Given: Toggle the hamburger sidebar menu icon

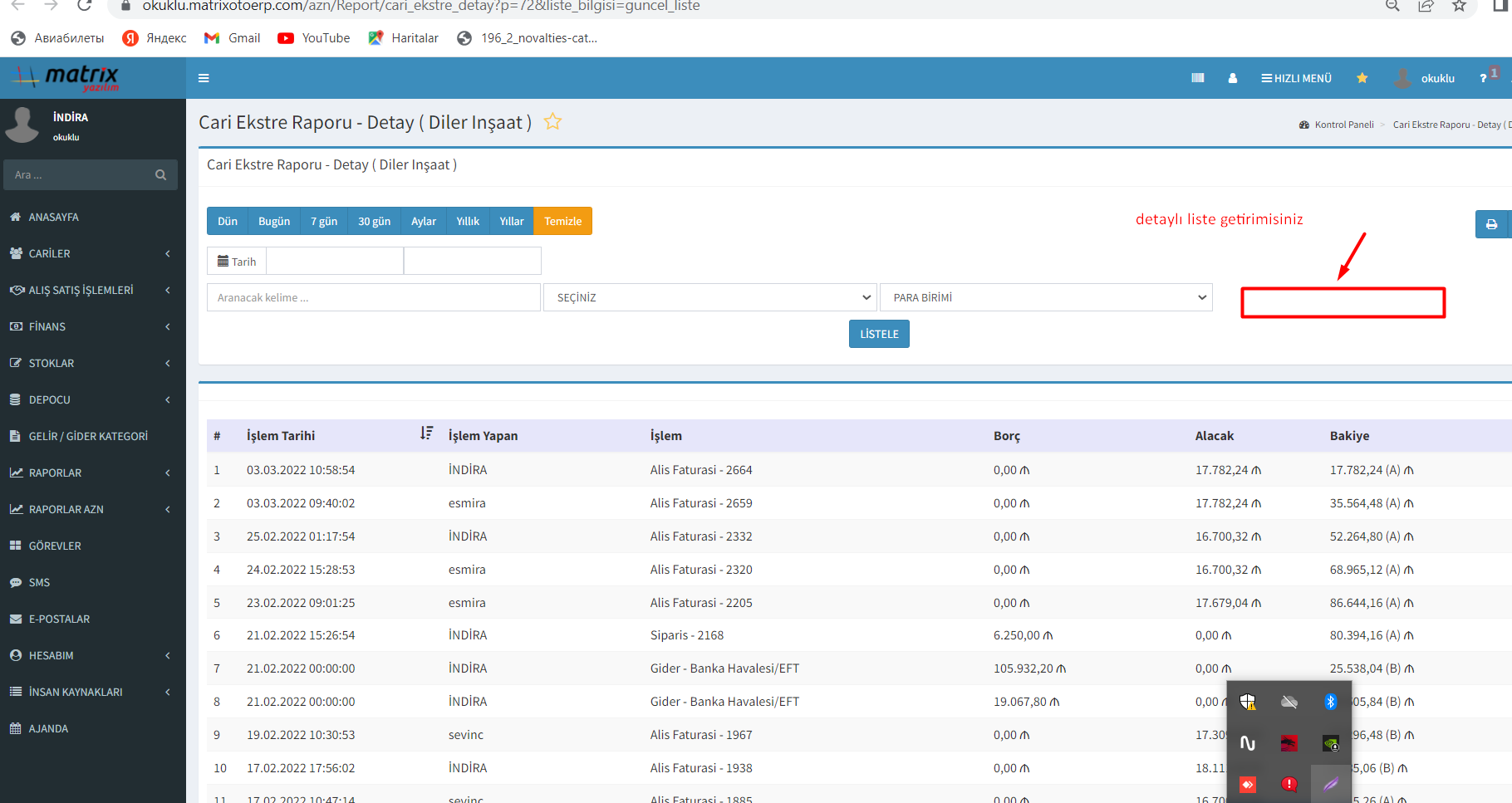Looking at the screenshot, I should (204, 78).
